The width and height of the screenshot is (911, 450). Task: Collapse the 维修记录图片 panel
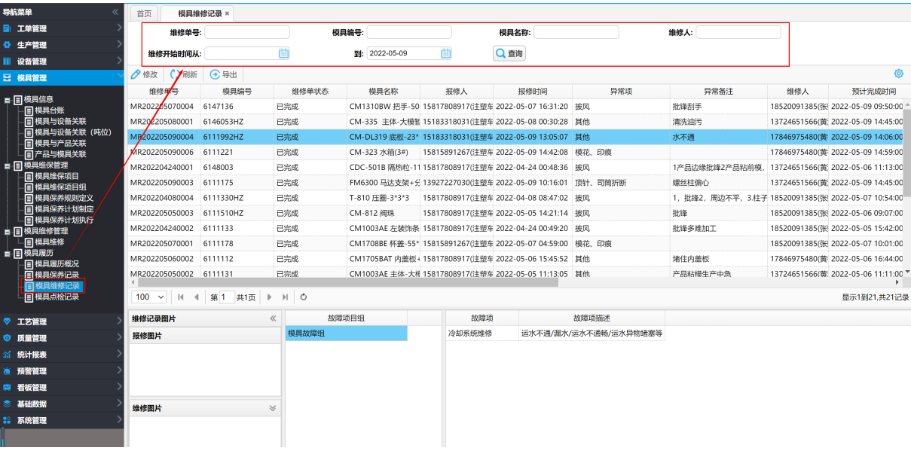click(x=273, y=318)
